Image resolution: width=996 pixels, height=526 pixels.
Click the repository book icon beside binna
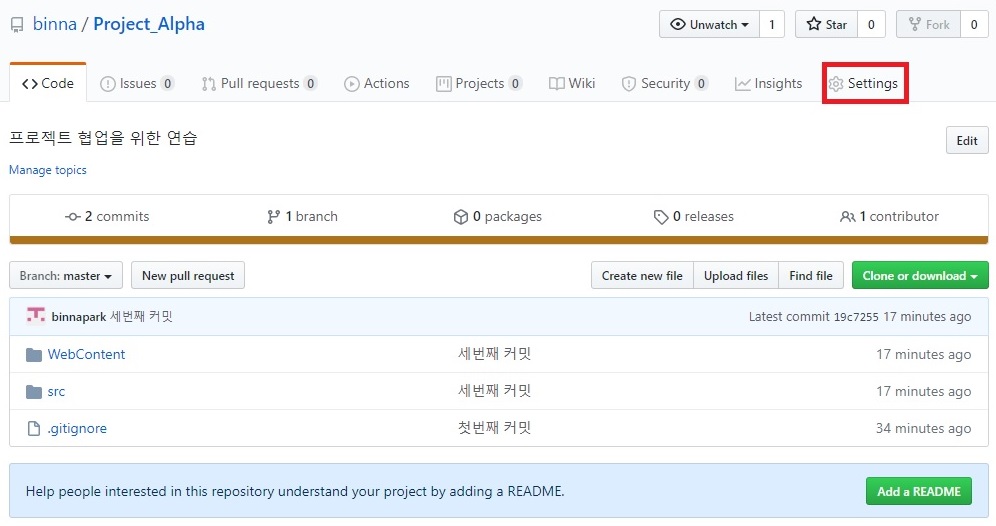coord(17,25)
